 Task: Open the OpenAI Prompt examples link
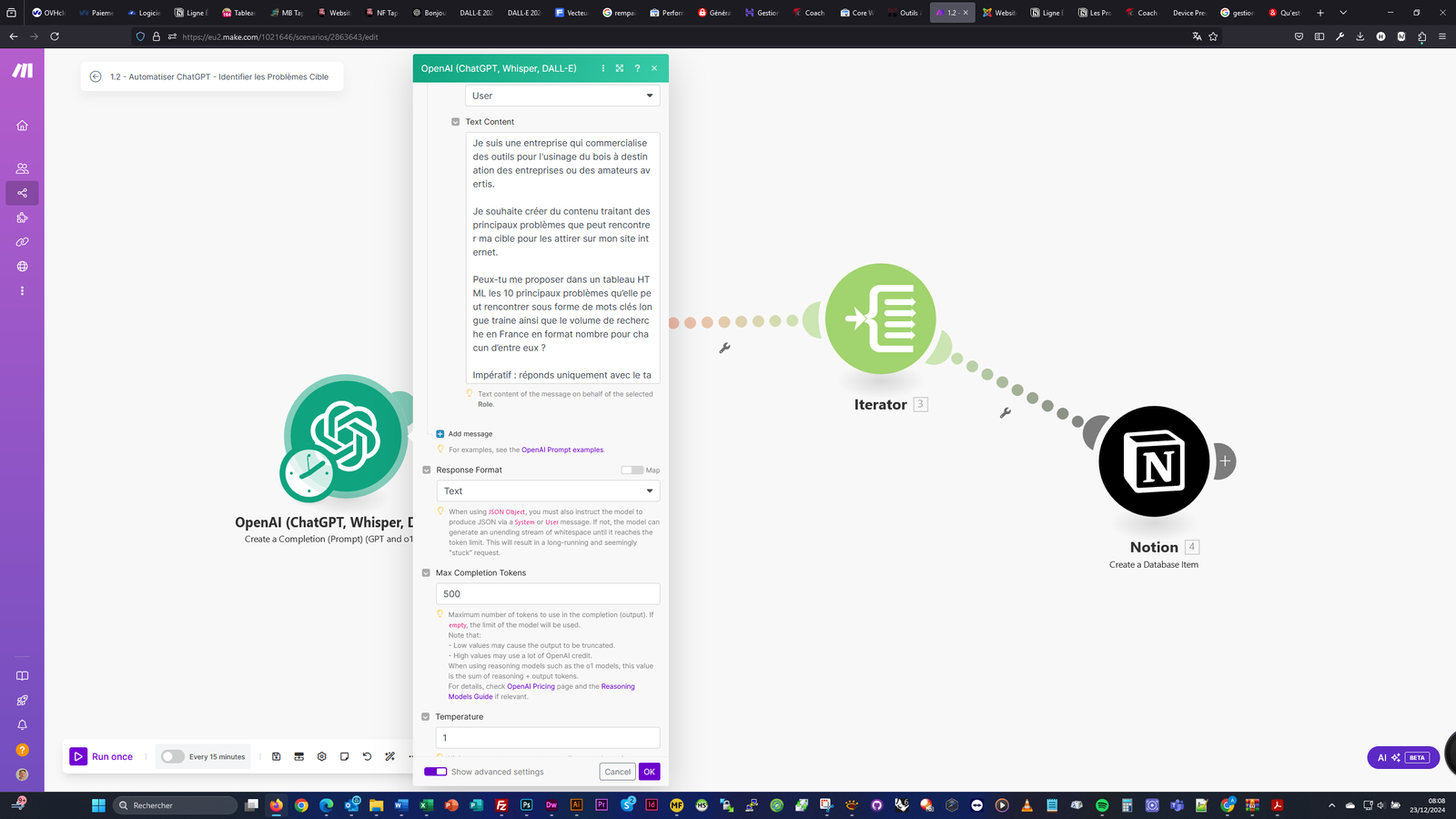point(562,449)
